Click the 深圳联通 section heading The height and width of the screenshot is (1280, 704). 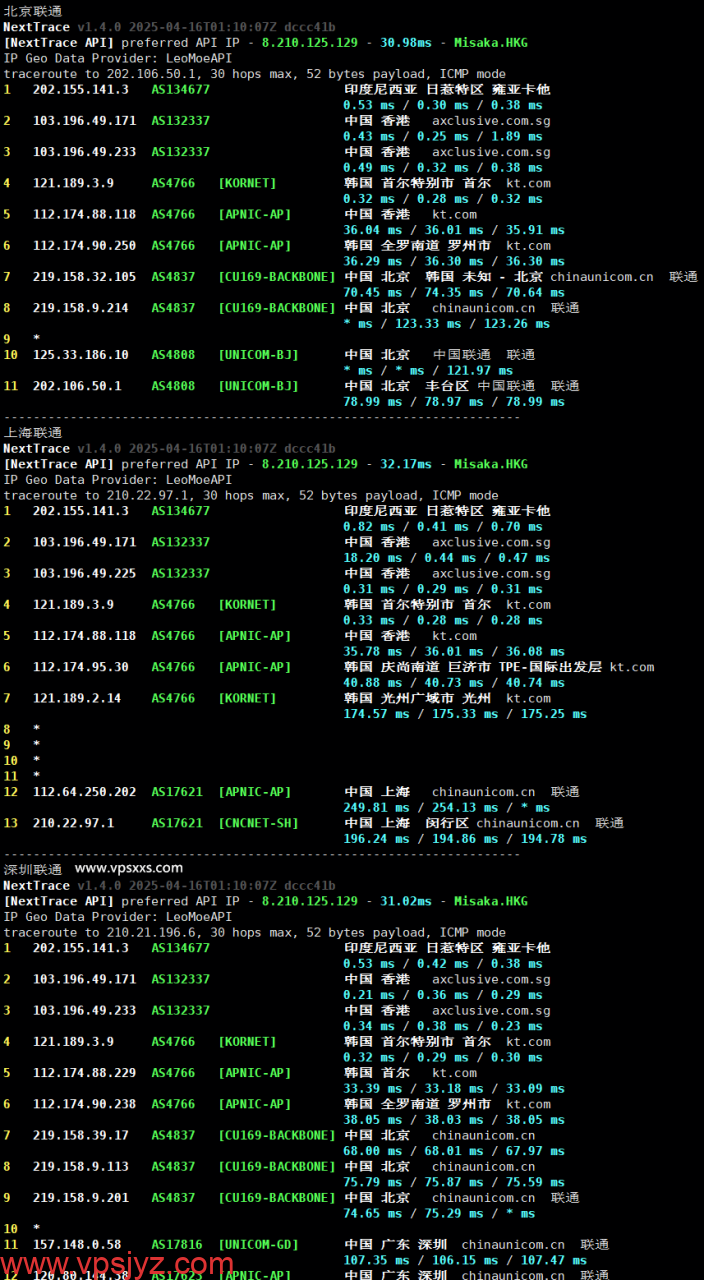click(33, 870)
